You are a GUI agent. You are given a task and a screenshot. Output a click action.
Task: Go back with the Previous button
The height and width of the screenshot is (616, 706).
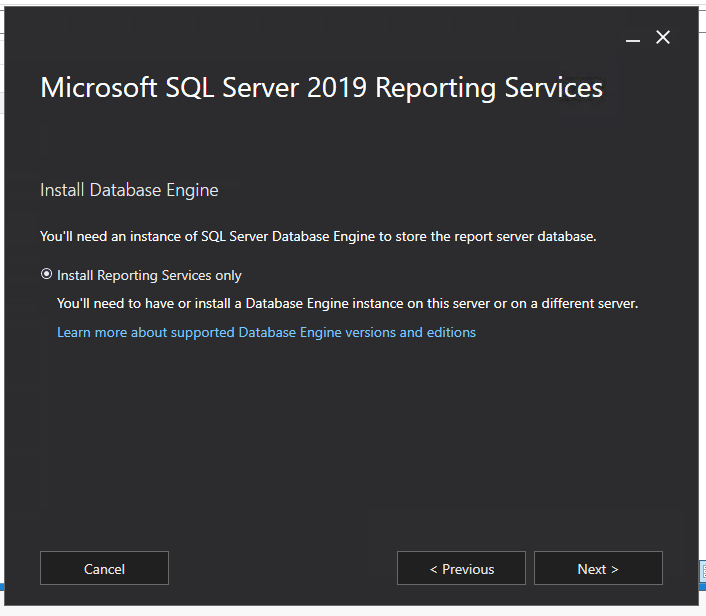coord(461,568)
